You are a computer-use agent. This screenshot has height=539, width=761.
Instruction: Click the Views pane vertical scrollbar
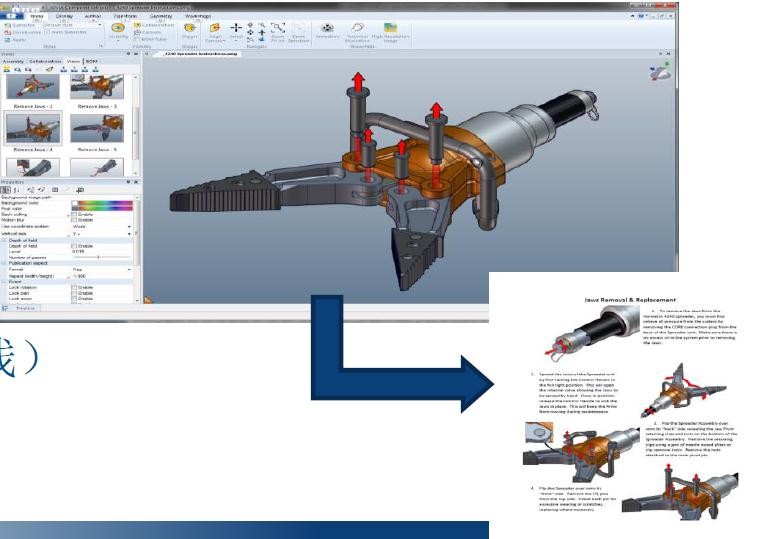coord(135,125)
